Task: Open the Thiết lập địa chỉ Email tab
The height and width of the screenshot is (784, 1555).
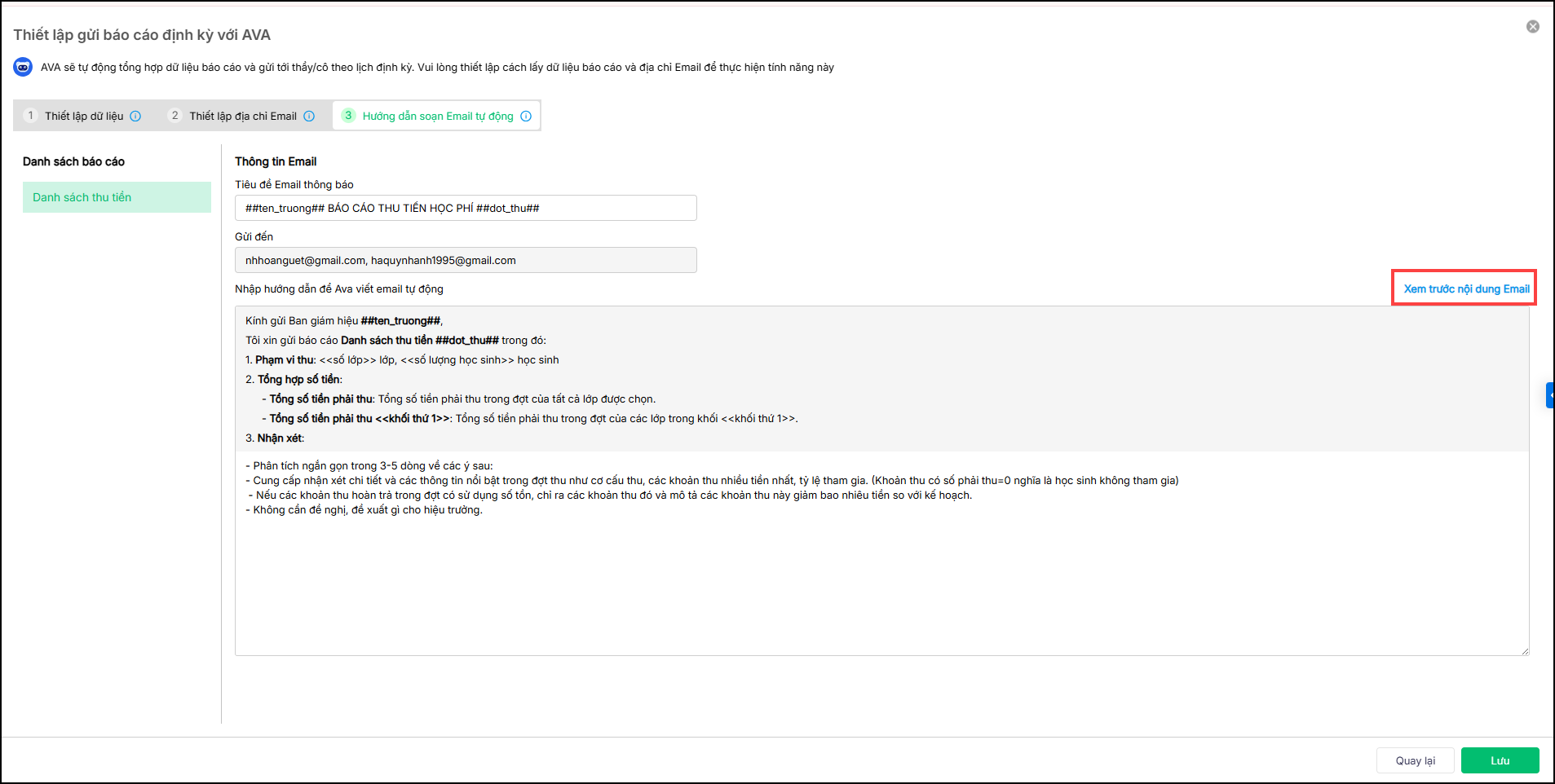Action: (243, 117)
